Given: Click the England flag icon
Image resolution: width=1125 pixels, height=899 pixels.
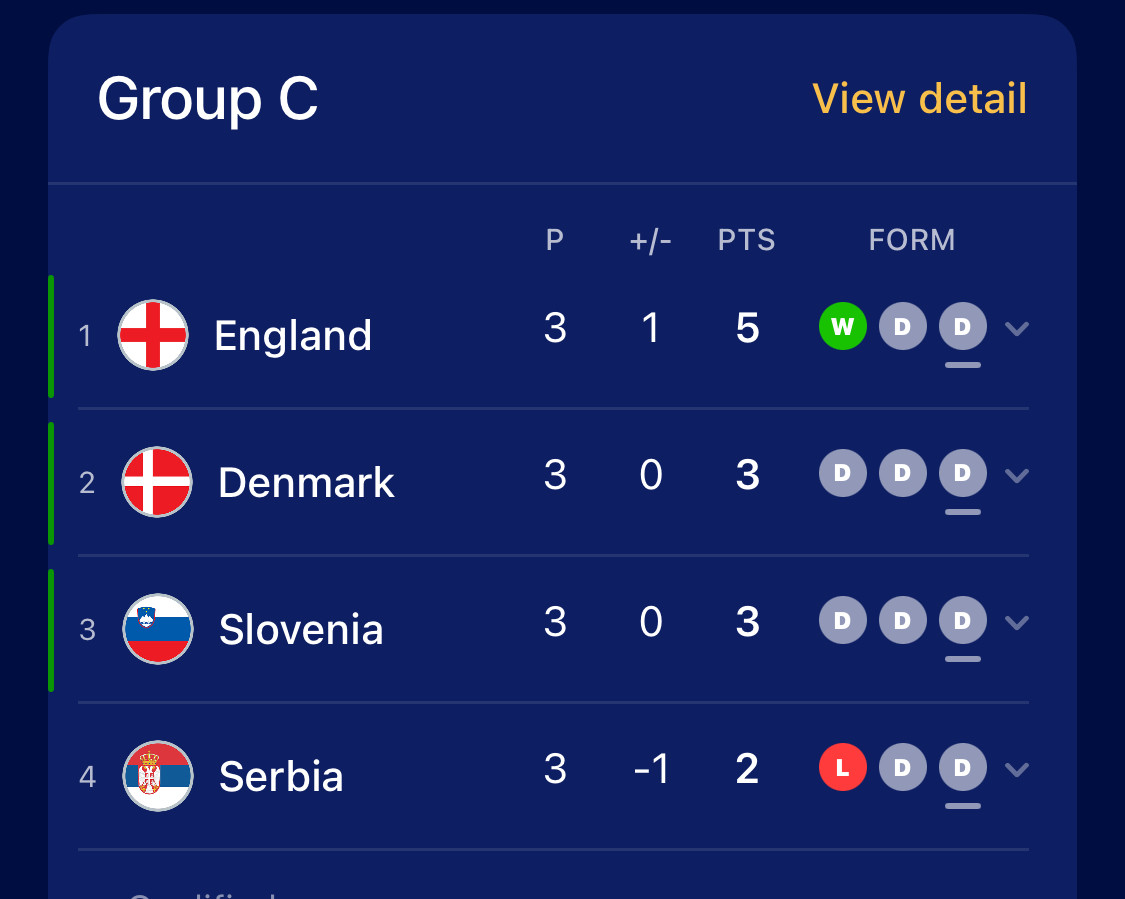Looking at the screenshot, I should pos(153,335).
